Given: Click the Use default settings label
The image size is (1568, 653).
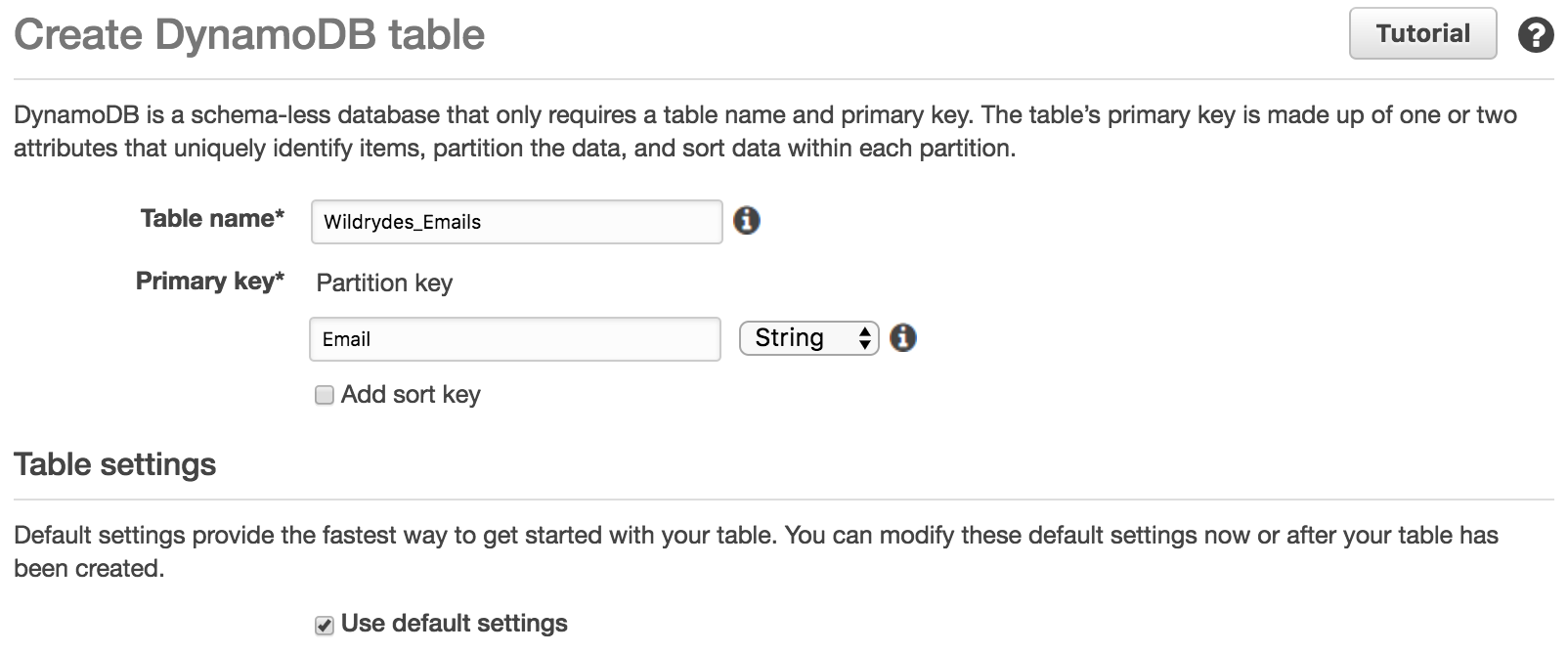Looking at the screenshot, I should coord(454,624).
